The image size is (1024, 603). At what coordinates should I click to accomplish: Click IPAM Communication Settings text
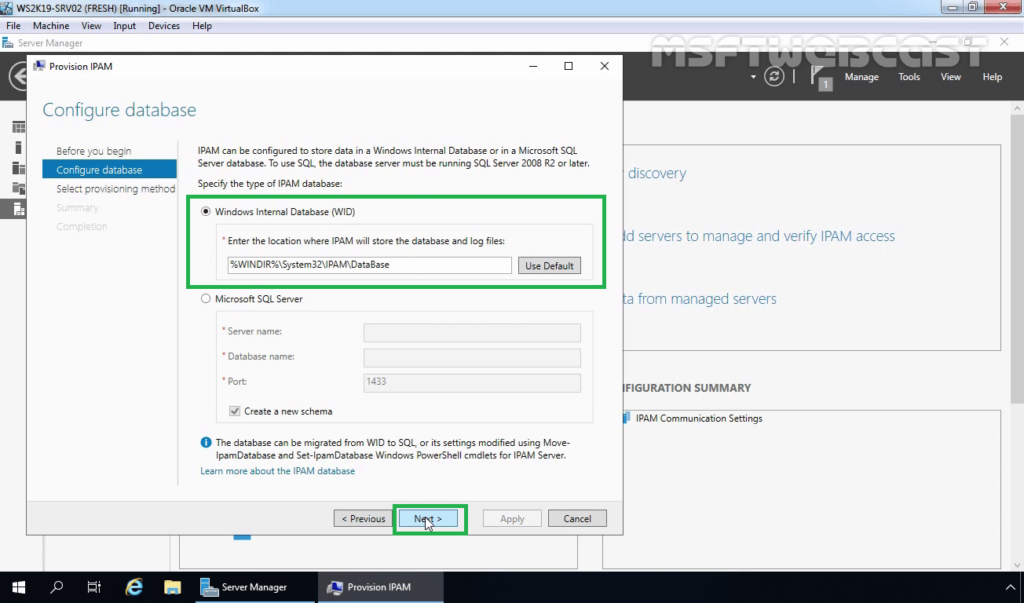[699, 418]
